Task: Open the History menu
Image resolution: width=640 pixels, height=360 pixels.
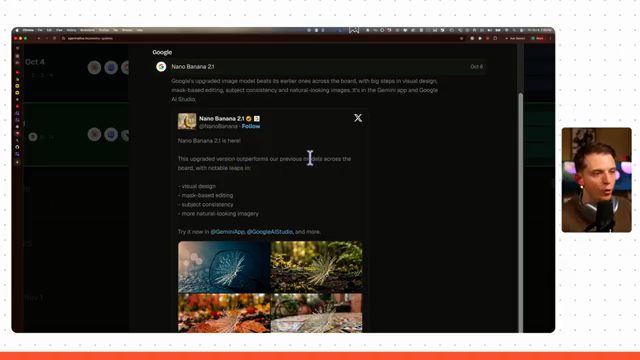Action: (71, 30)
